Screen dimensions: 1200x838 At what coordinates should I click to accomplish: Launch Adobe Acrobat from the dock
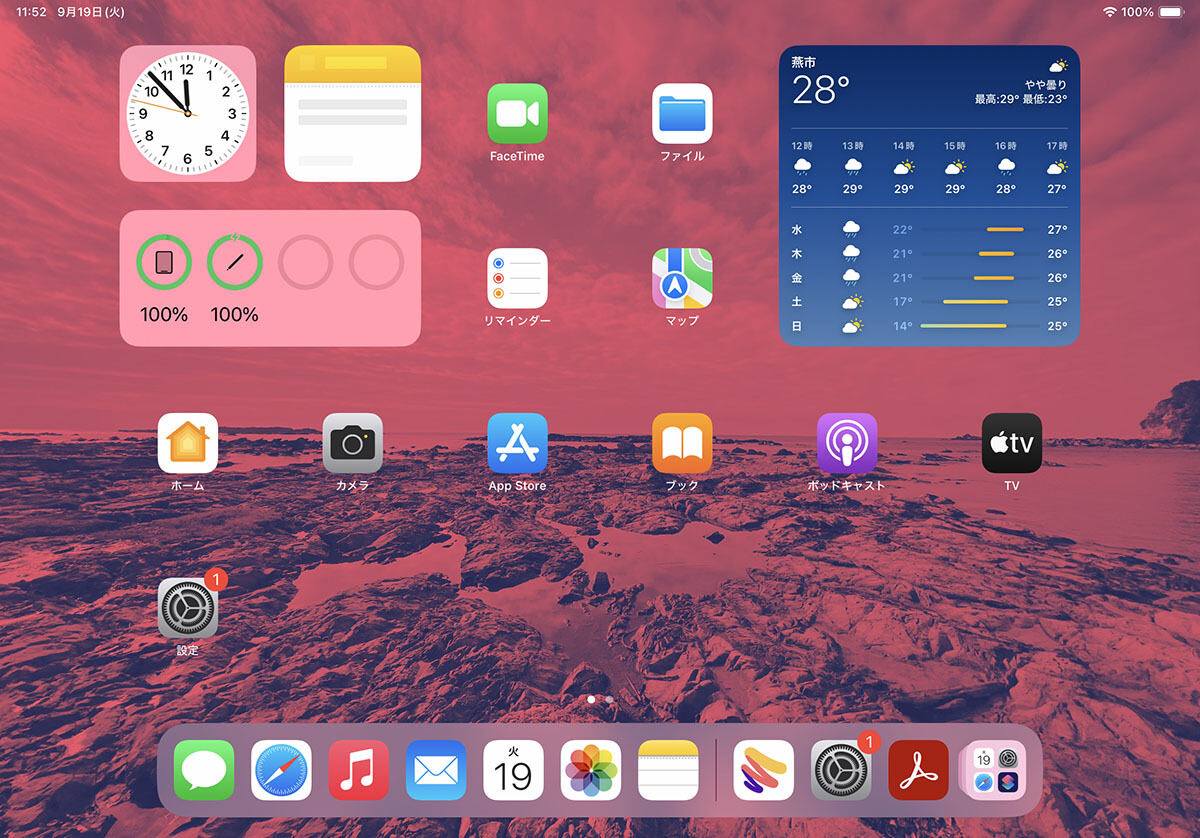[x=918, y=770]
